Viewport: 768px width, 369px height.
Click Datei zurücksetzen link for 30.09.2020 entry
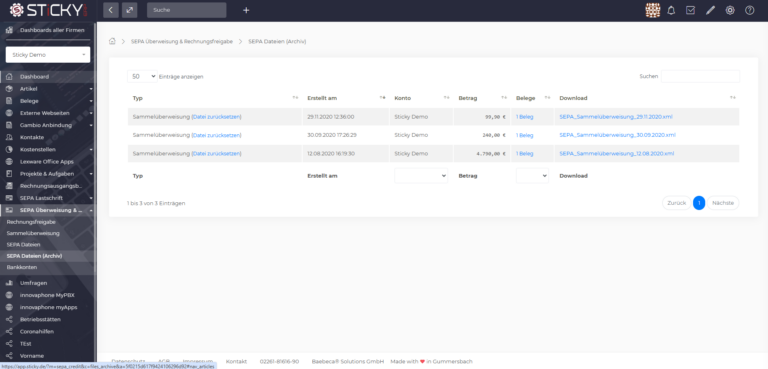(x=216, y=135)
